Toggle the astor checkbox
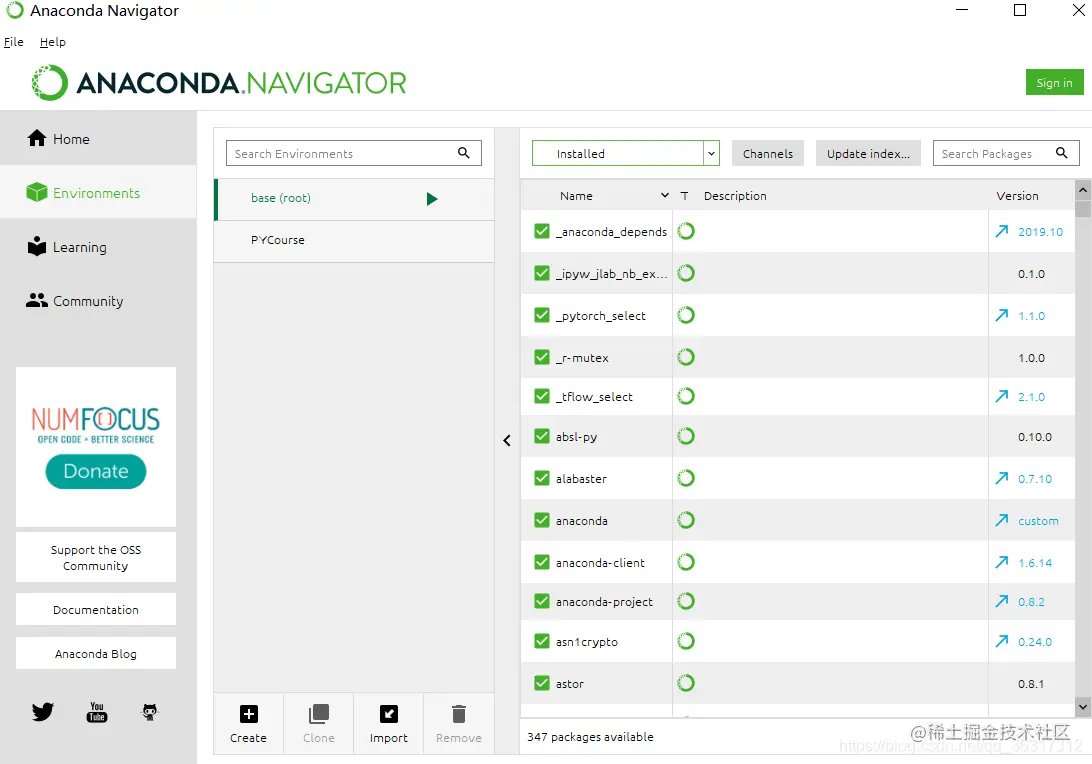Viewport: 1092px width, 764px height. tap(542, 683)
